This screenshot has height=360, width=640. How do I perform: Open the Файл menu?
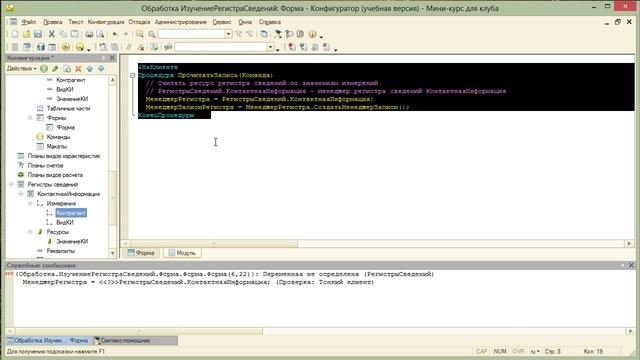(29, 22)
